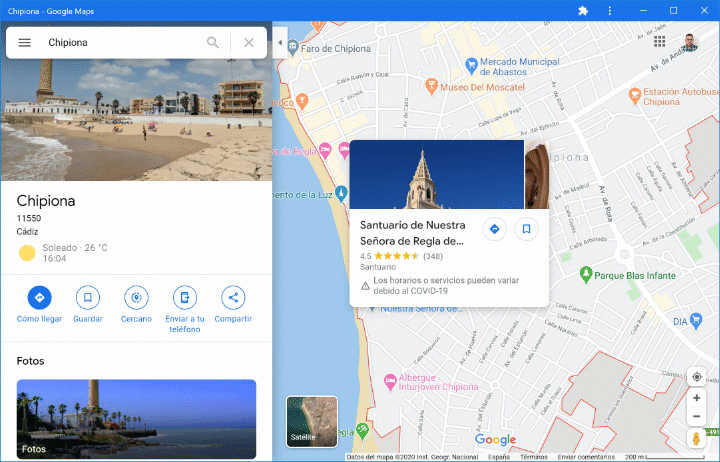
Task: Click the directions icon on the Santuario card
Action: pyautogui.click(x=495, y=229)
